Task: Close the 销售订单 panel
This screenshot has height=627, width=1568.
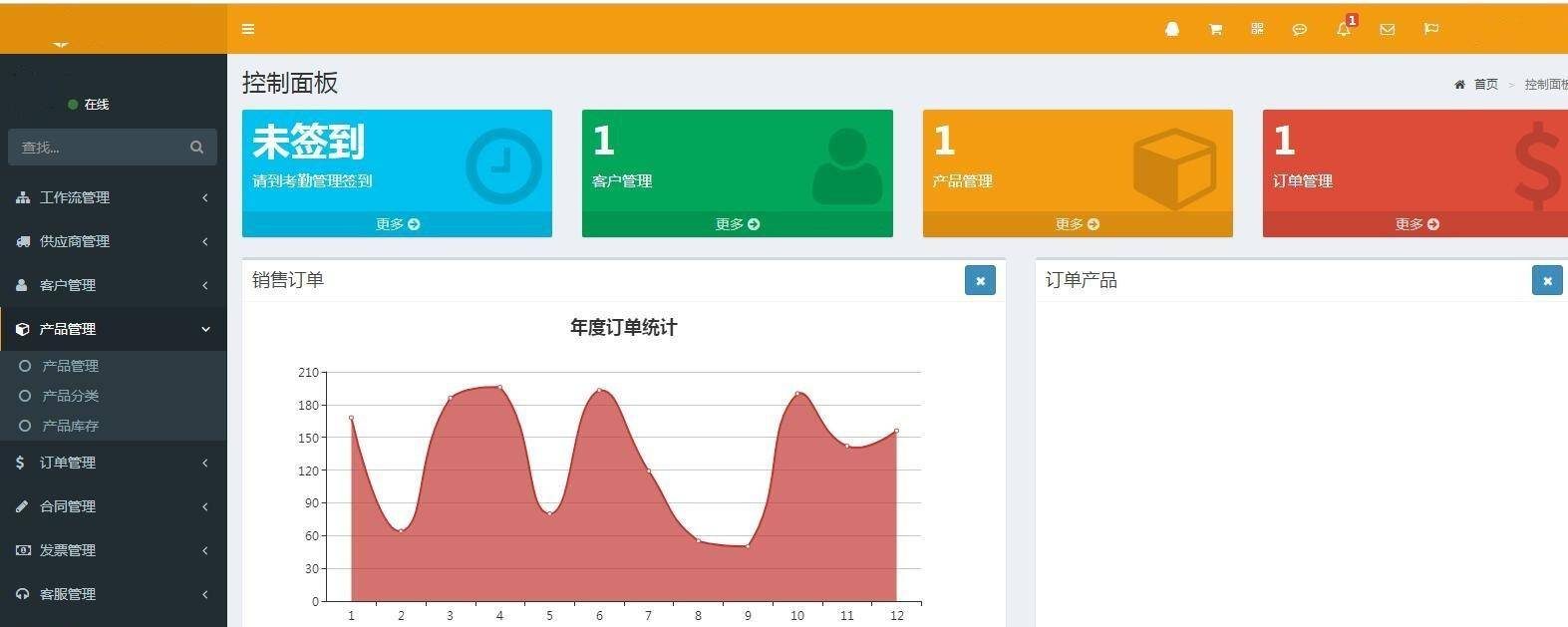Action: (980, 280)
